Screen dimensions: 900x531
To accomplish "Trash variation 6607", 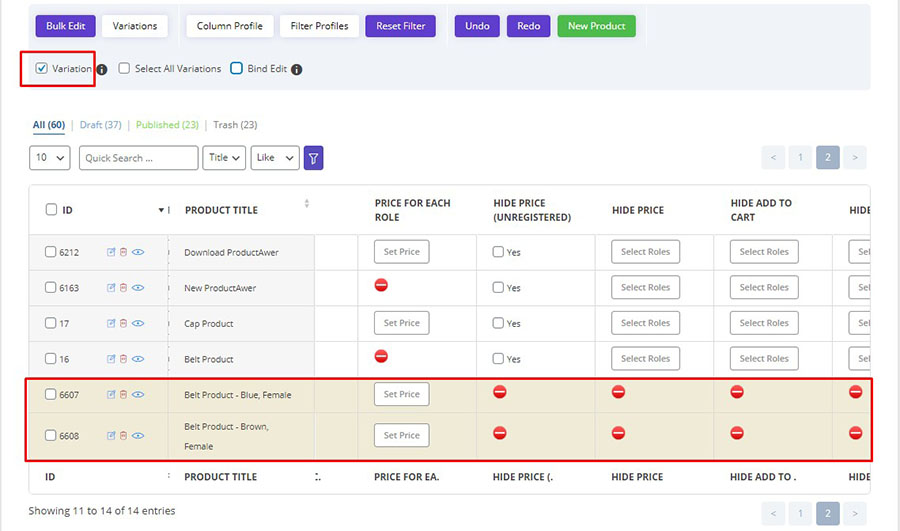I will (123, 394).
